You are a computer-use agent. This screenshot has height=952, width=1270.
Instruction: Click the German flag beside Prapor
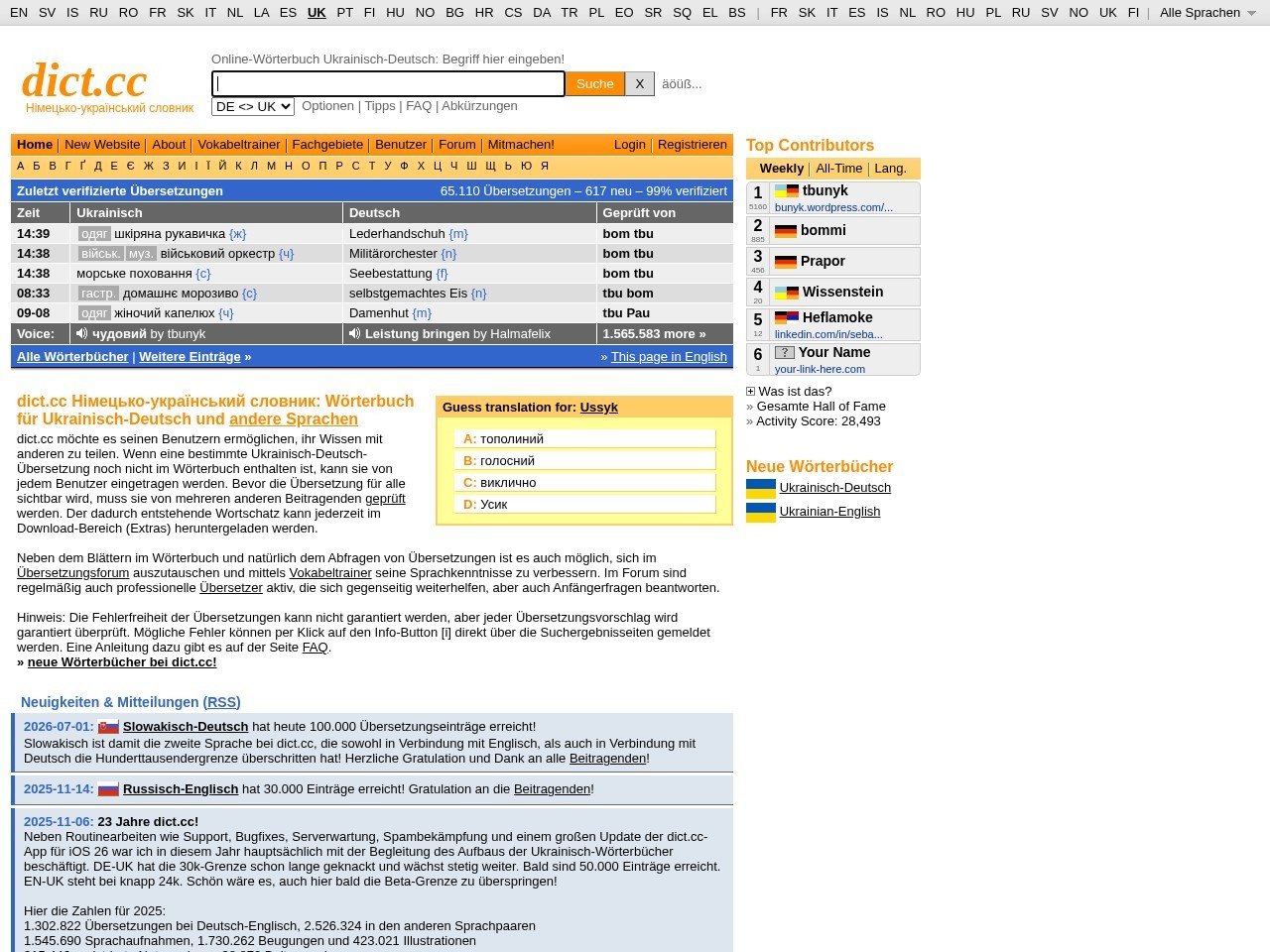(786, 262)
